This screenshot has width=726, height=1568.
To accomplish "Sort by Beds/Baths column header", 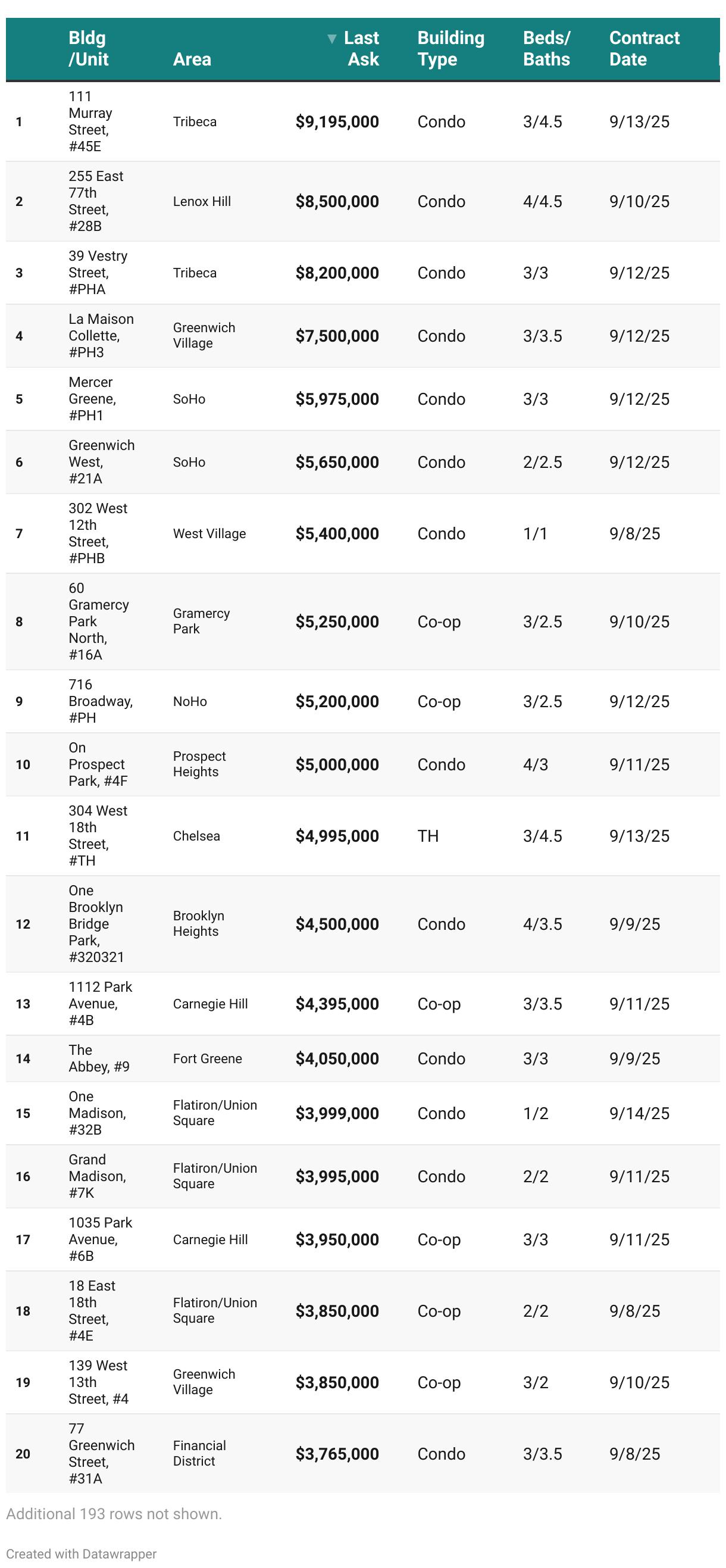I will tap(546, 49).
